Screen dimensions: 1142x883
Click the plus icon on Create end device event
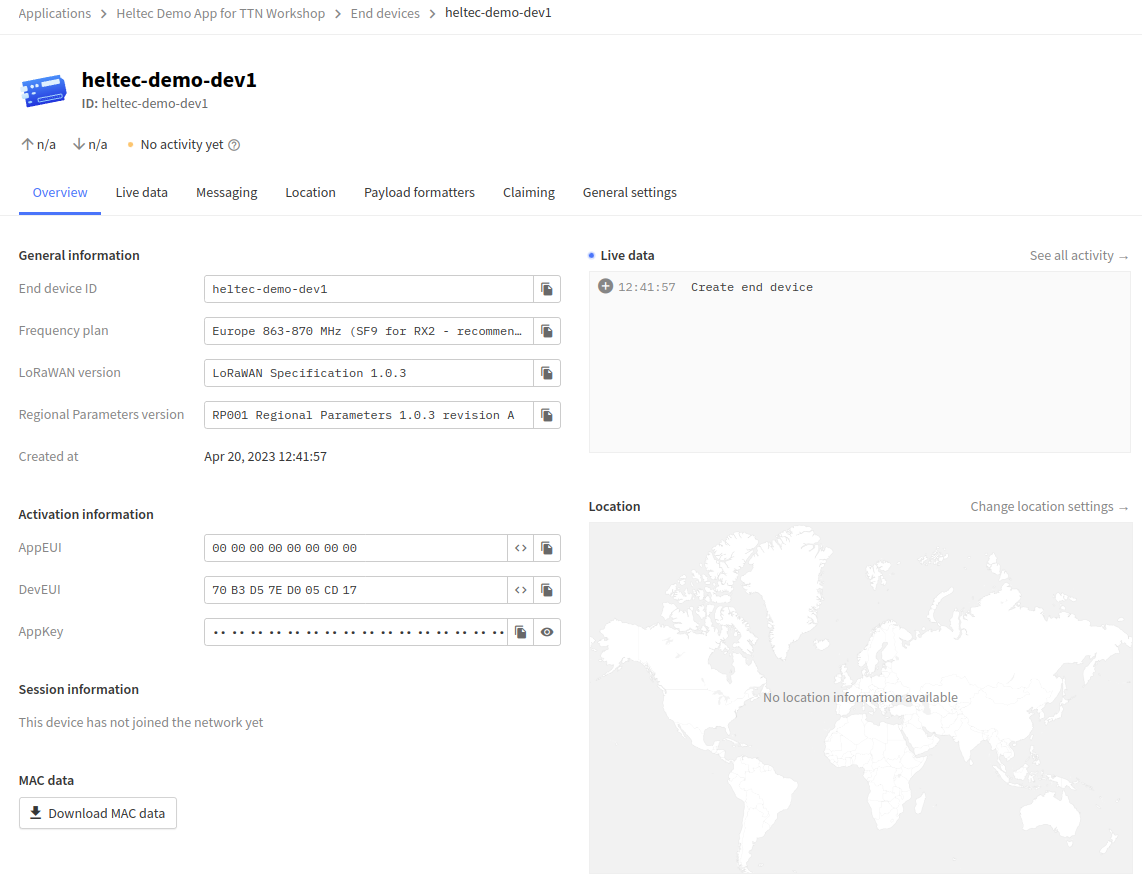tap(605, 286)
